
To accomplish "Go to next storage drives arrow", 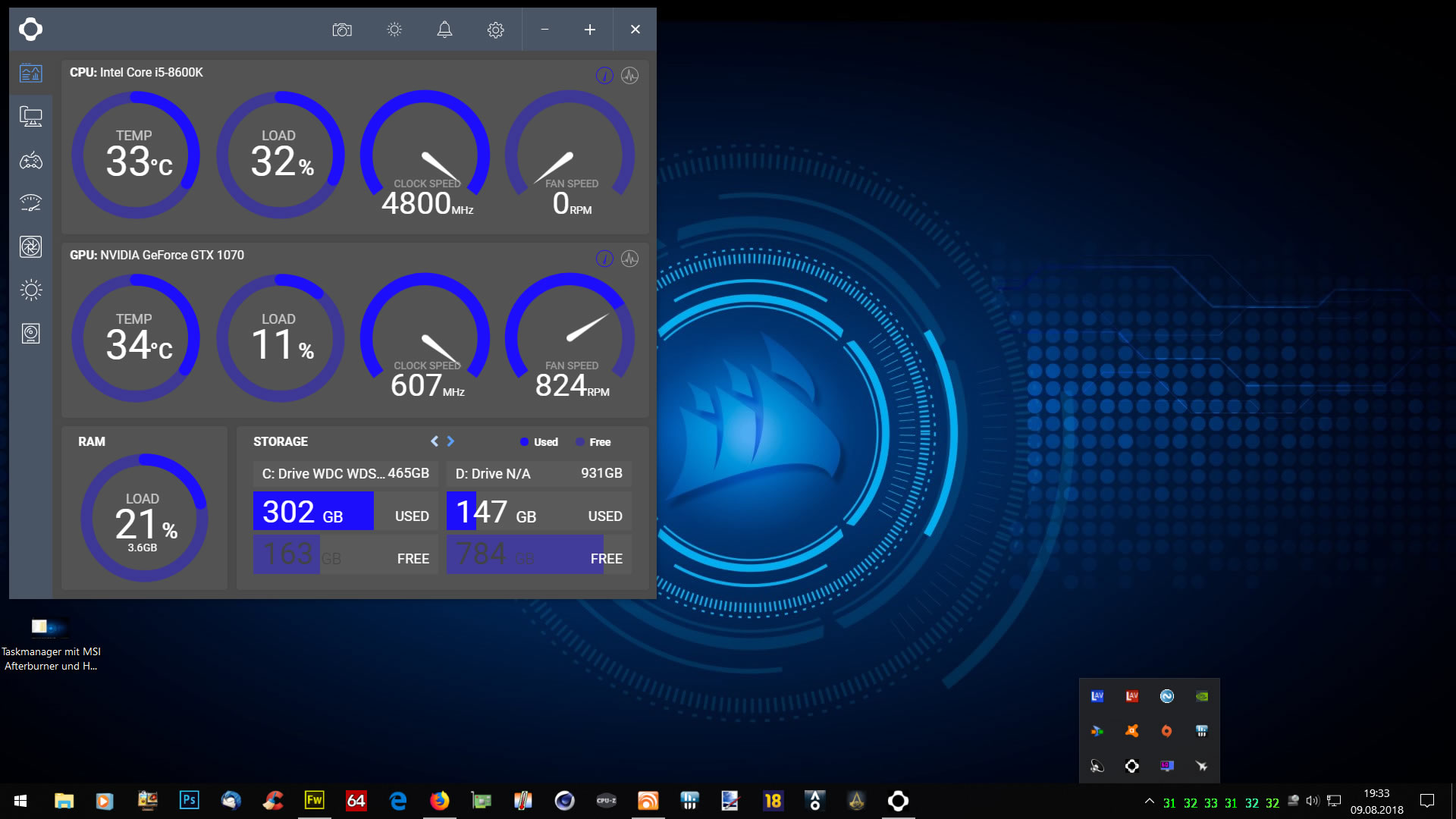I will point(450,441).
